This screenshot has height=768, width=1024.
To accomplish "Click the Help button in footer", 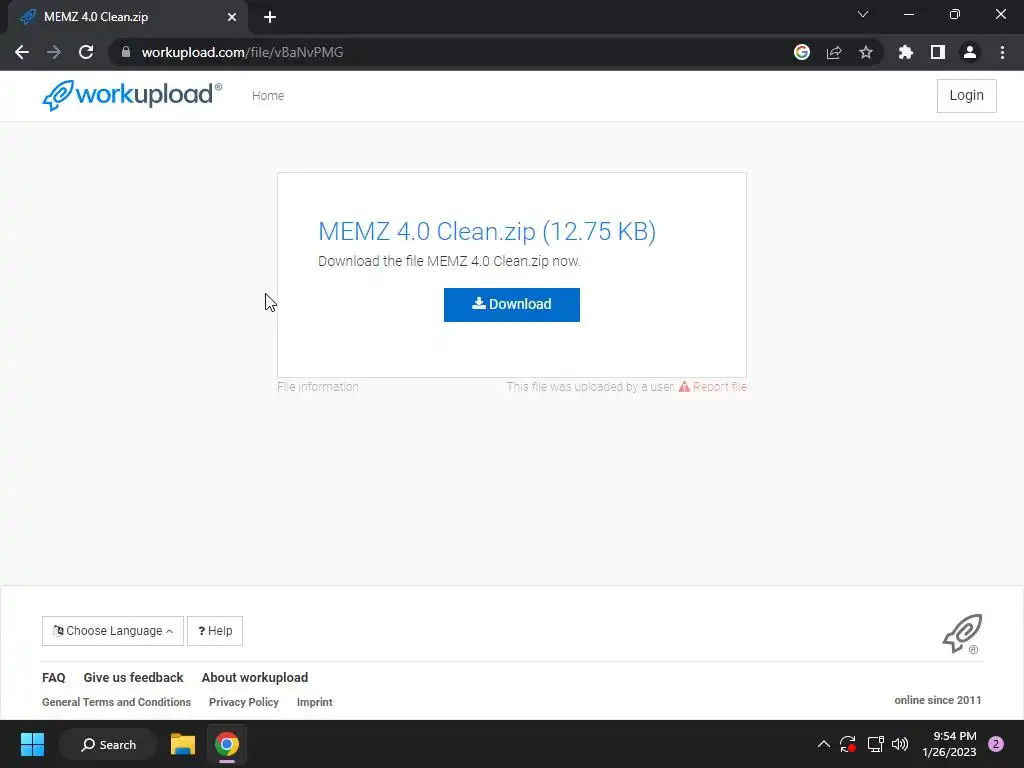I will click(x=215, y=631).
